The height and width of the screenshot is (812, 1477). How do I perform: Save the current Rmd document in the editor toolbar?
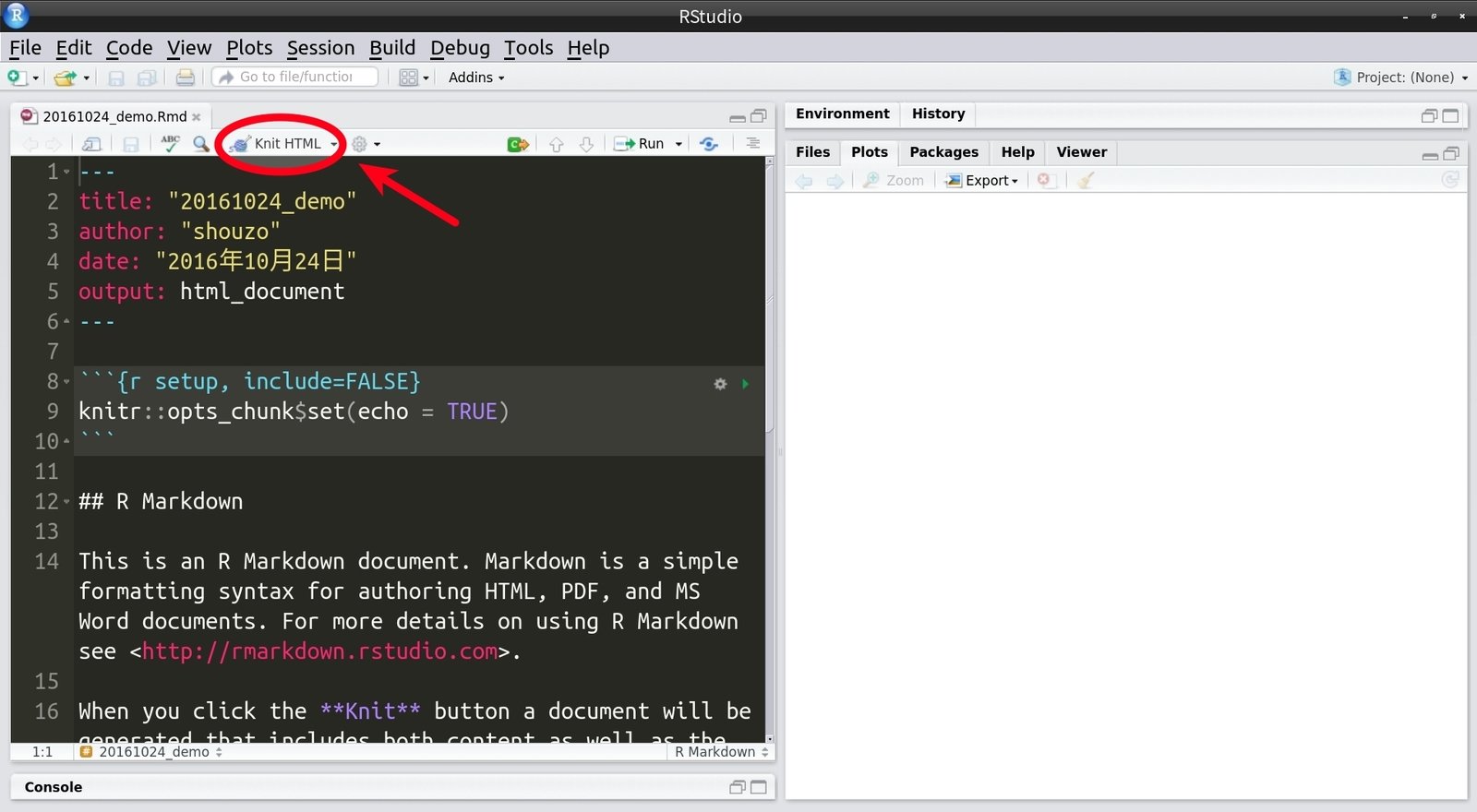click(131, 144)
